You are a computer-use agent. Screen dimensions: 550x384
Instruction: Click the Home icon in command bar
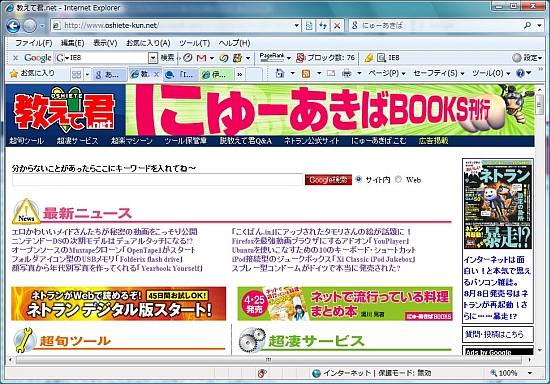[x=280, y=73]
